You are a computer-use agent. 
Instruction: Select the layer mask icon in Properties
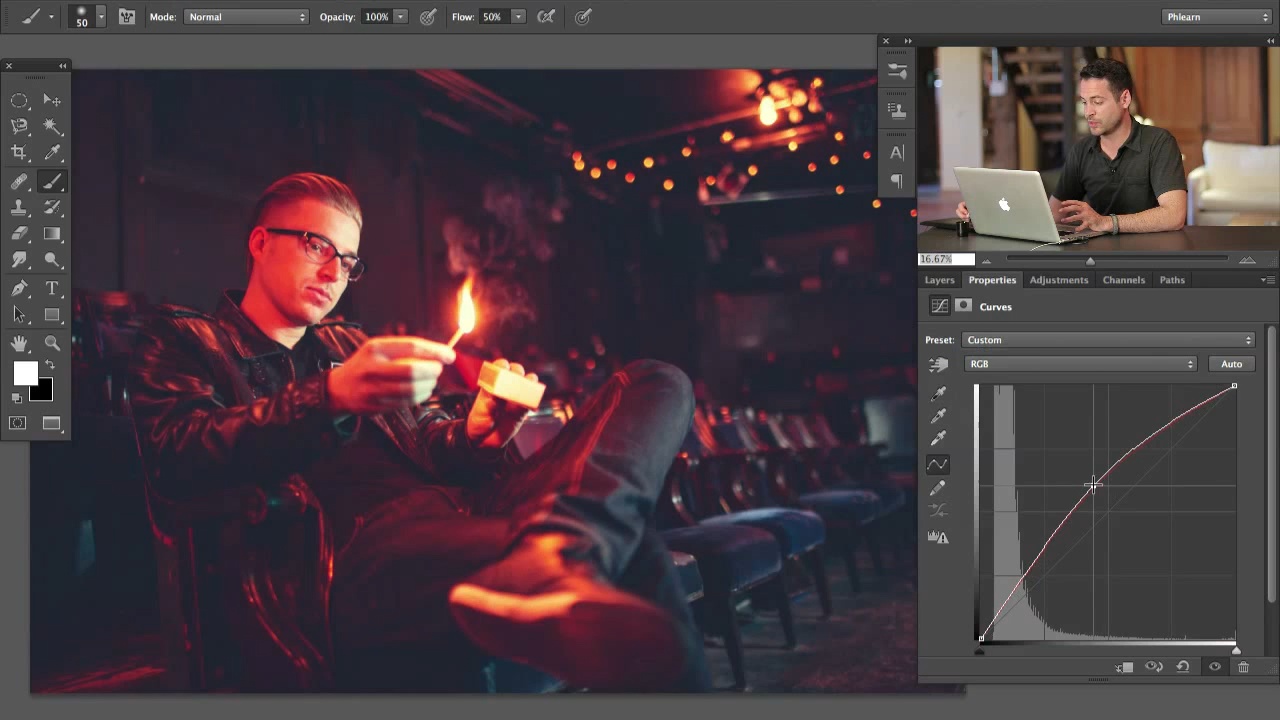(963, 306)
